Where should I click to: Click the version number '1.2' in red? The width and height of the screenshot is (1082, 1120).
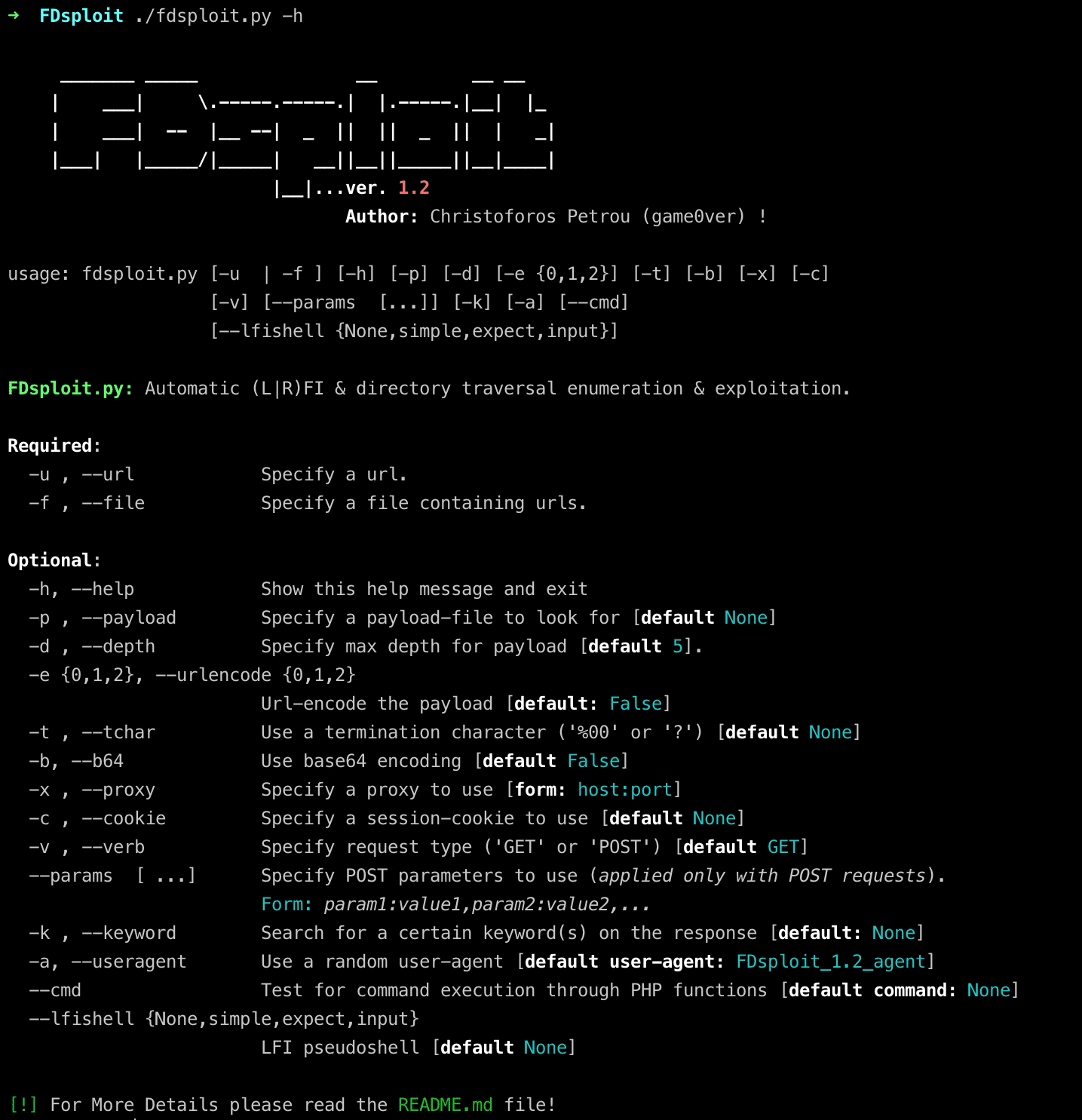(414, 188)
